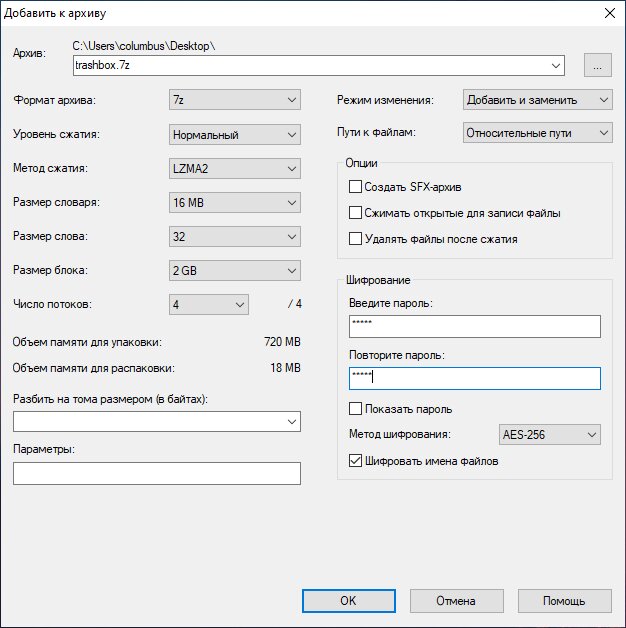Close the Добавить к архиву dialog
This screenshot has height=628, width=626.
(610, 13)
